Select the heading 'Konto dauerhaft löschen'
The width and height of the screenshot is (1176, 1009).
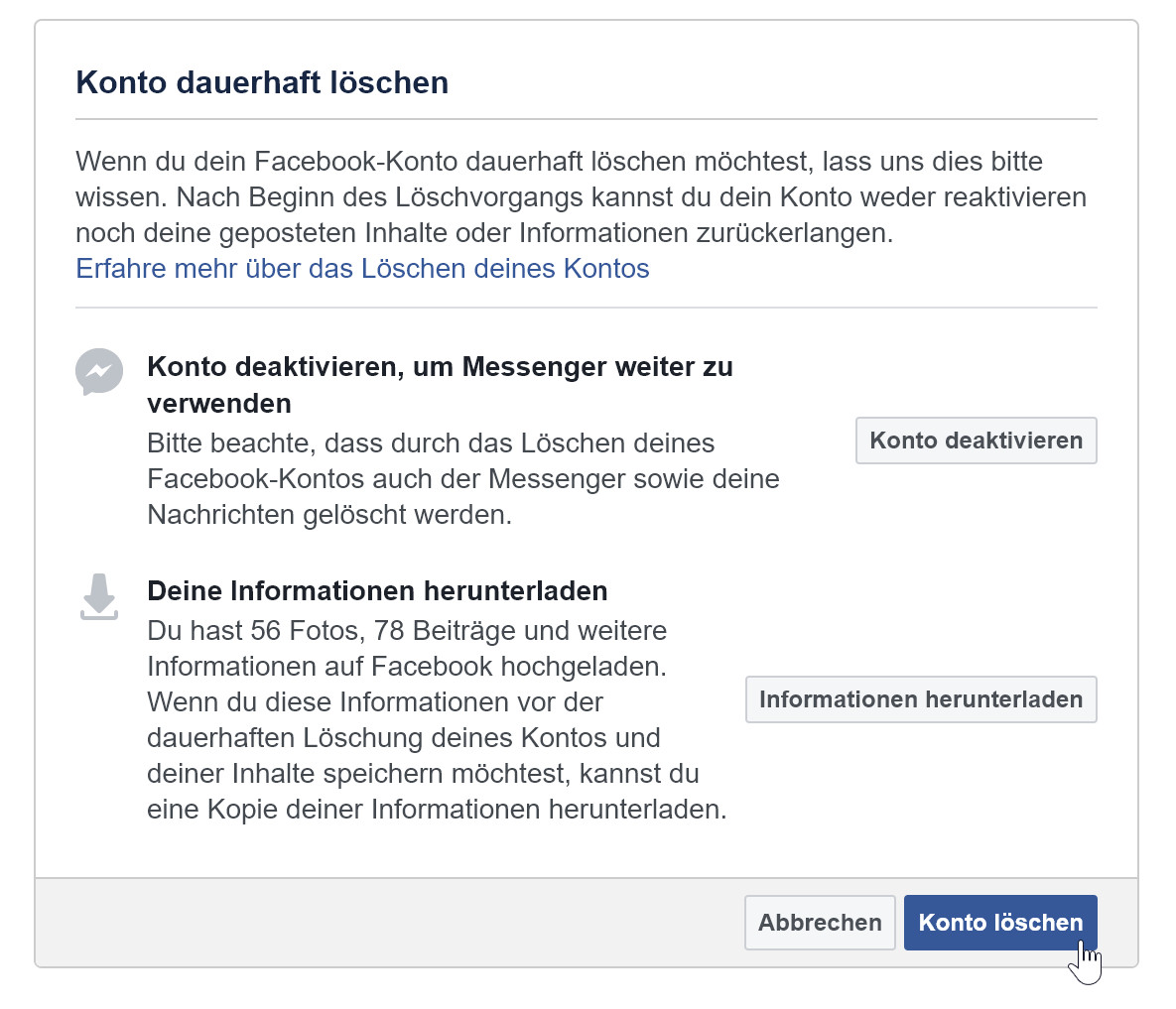click(x=262, y=82)
